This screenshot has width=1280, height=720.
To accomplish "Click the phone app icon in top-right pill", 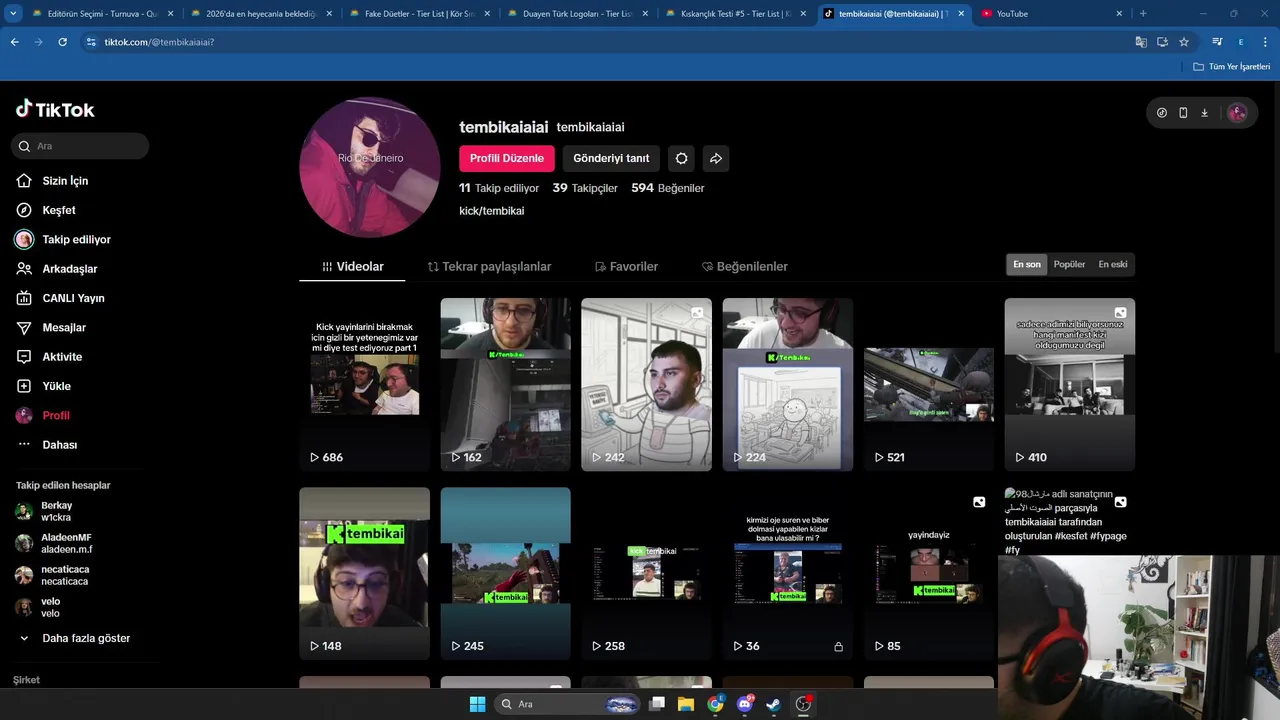I will (1183, 113).
